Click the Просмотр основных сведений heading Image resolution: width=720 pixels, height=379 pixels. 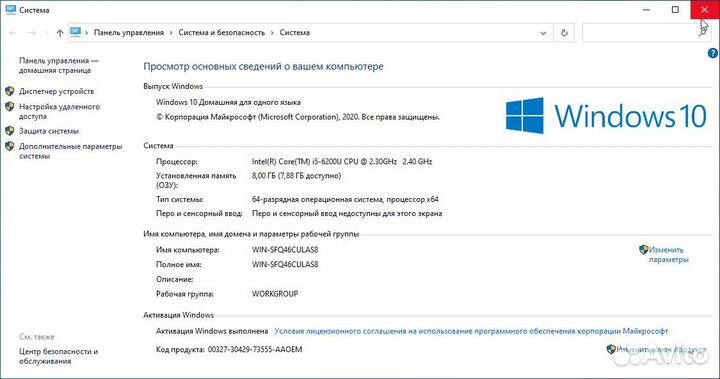(x=263, y=67)
